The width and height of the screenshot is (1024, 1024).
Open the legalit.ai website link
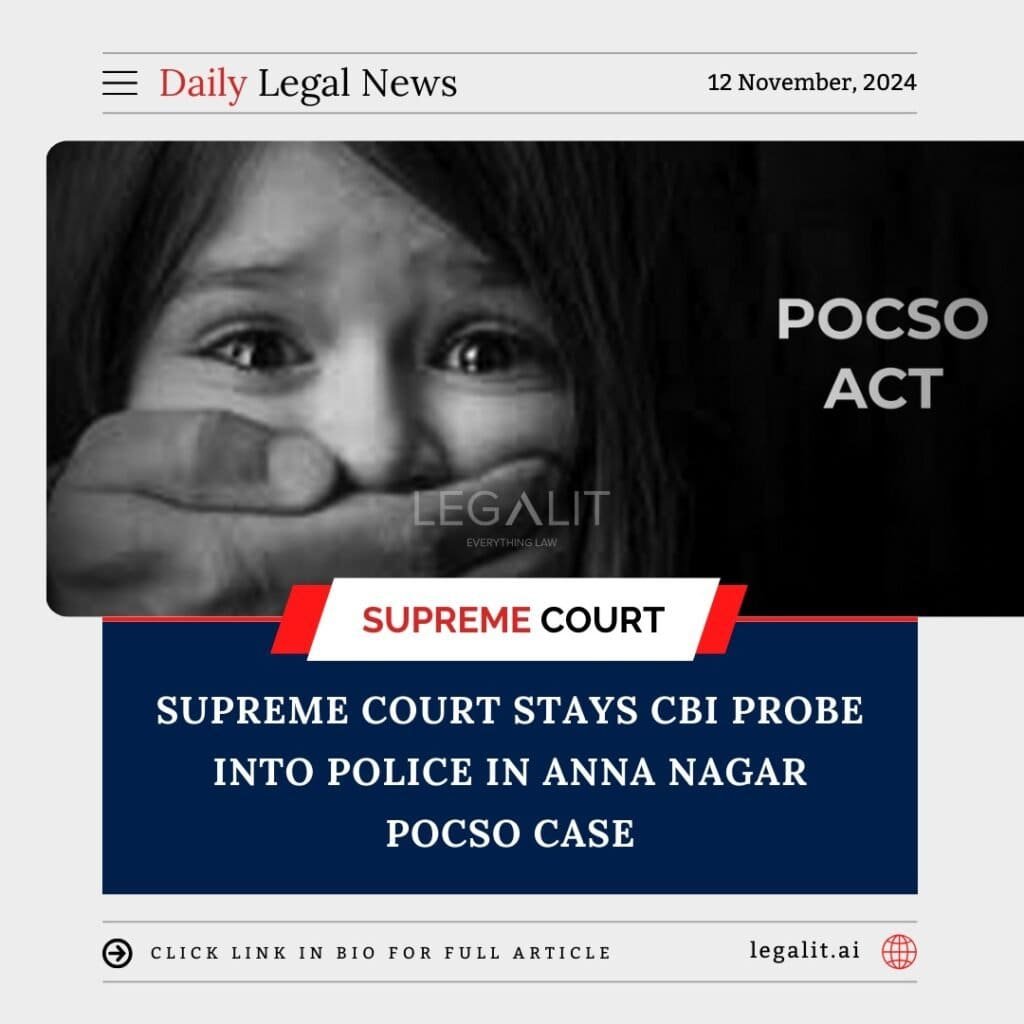click(x=805, y=950)
